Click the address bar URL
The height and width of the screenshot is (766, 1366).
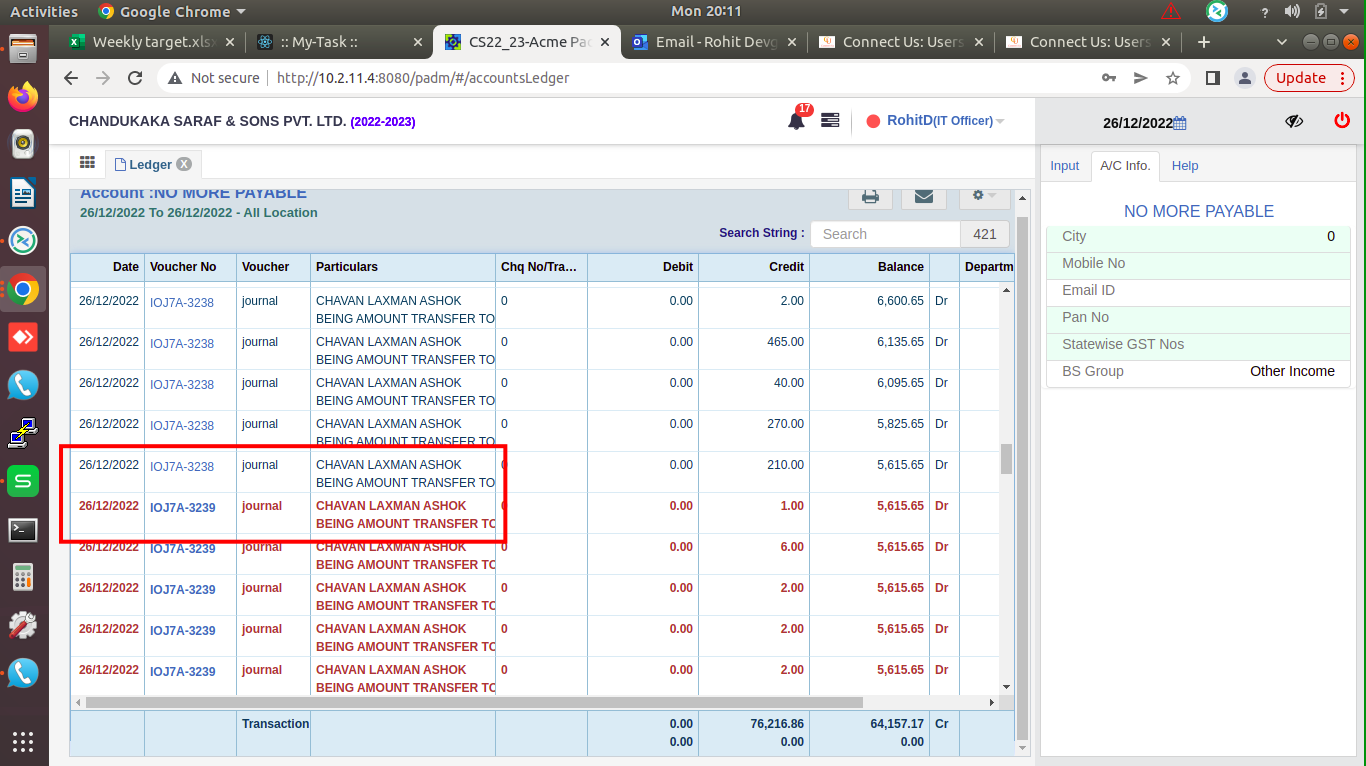[x=423, y=78]
